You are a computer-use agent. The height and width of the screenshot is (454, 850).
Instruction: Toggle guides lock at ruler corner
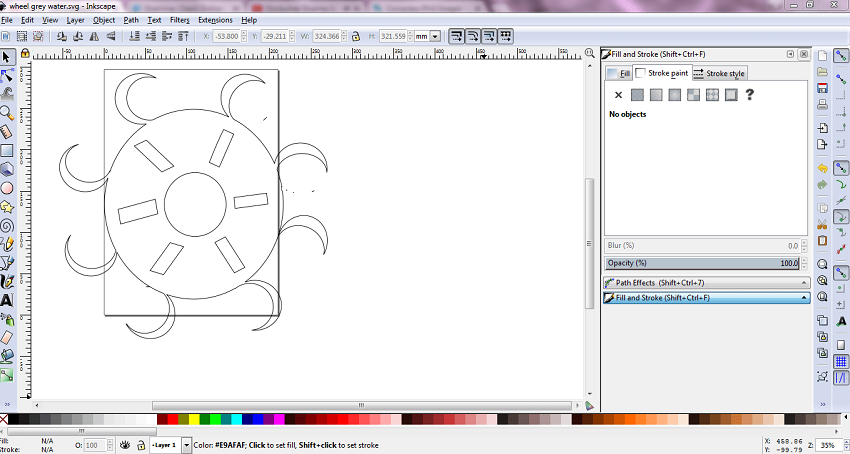click(25, 53)
